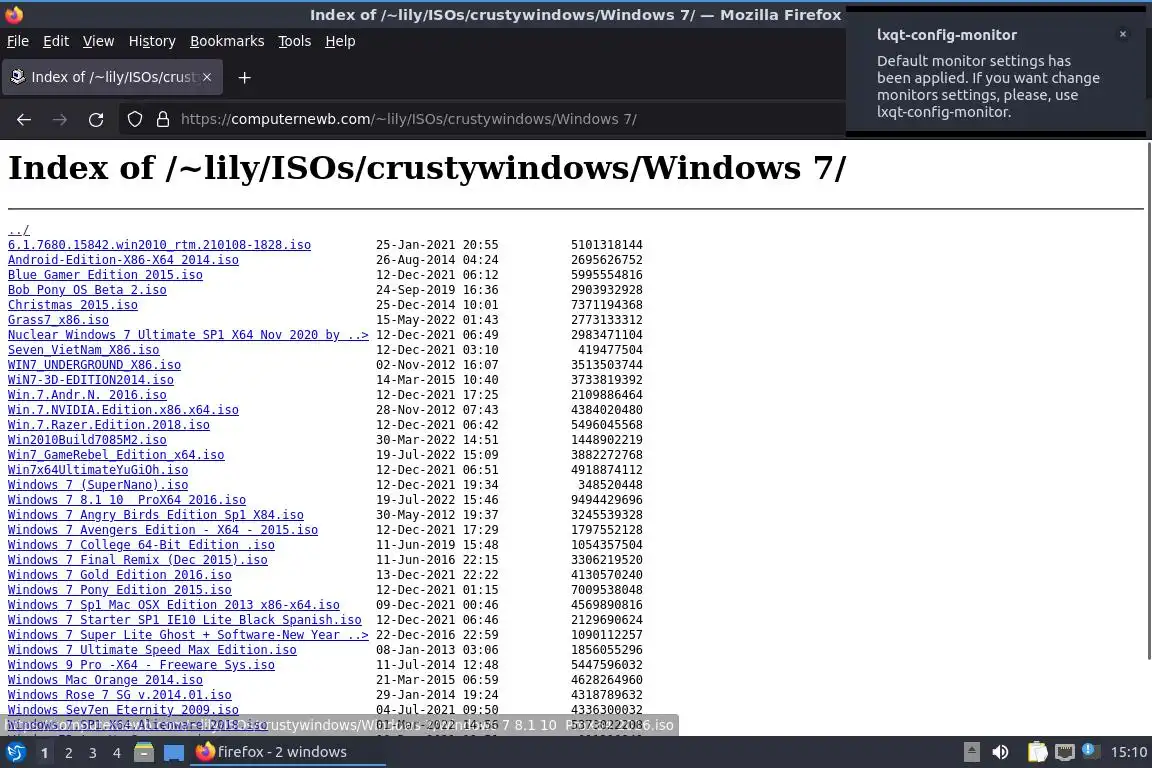Open the Tools menu
The image size is (1152, 768).
[295, 41]
